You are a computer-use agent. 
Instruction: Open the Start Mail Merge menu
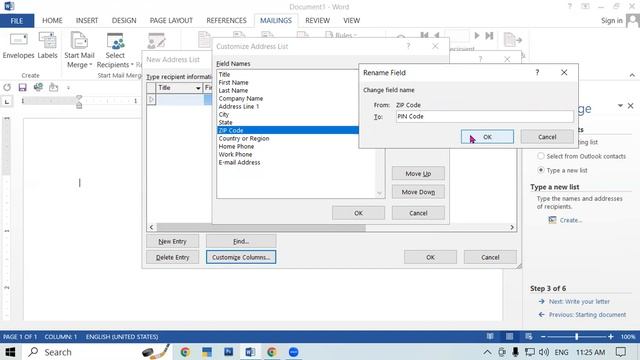pyautogui.click(x=79, y=50)
